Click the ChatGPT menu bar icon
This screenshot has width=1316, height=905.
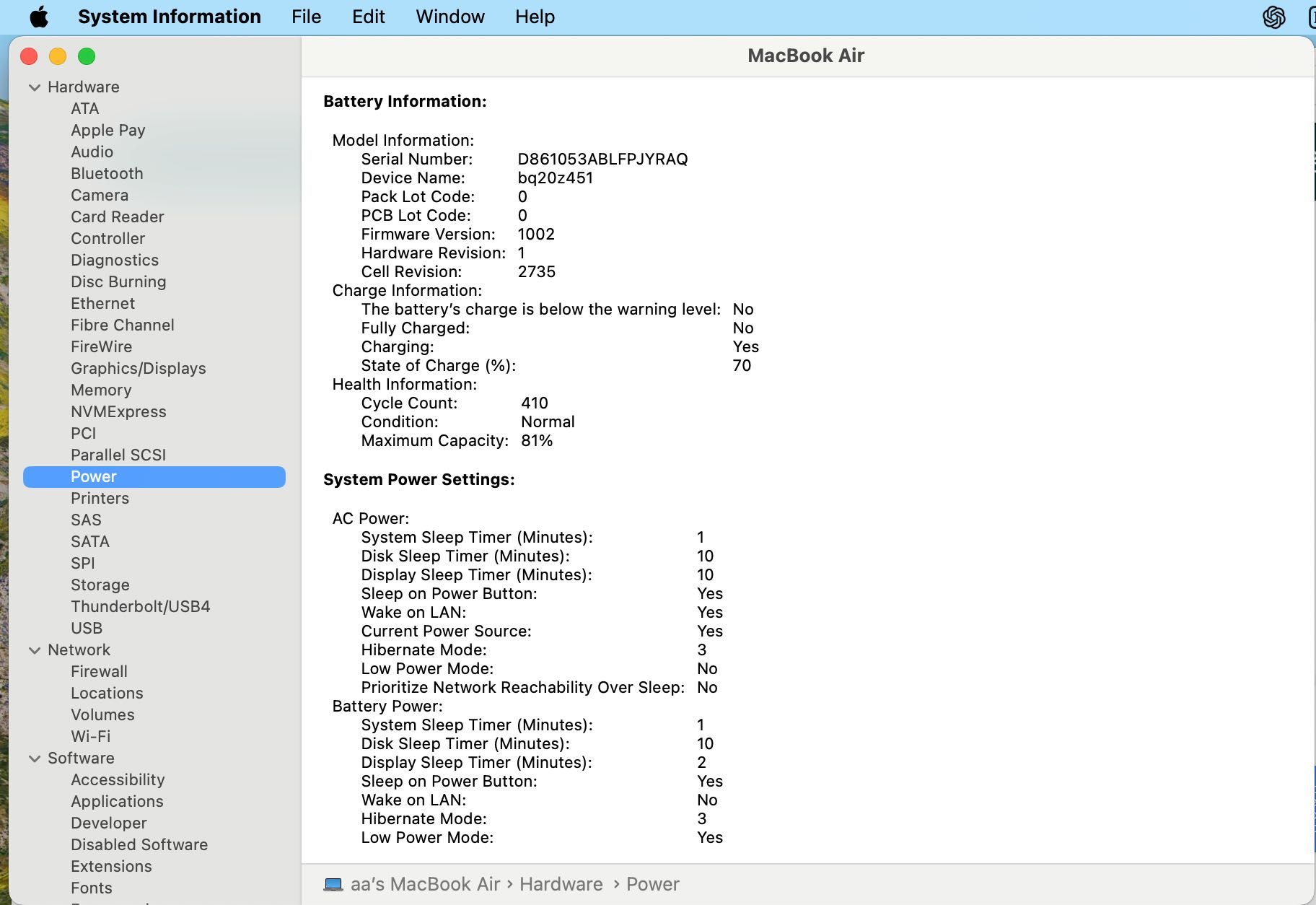1274,17
